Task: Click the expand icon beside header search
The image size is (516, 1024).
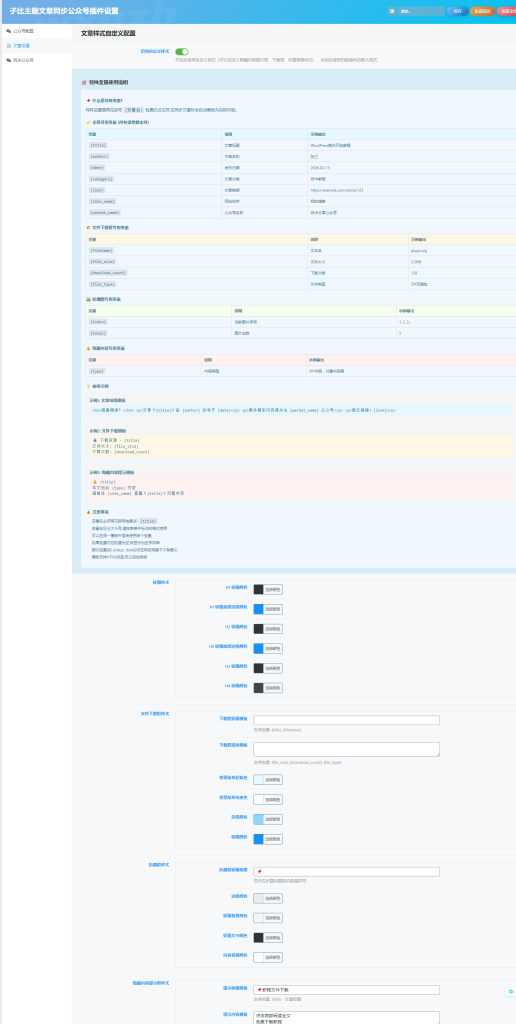Action: tap(392, 11)
